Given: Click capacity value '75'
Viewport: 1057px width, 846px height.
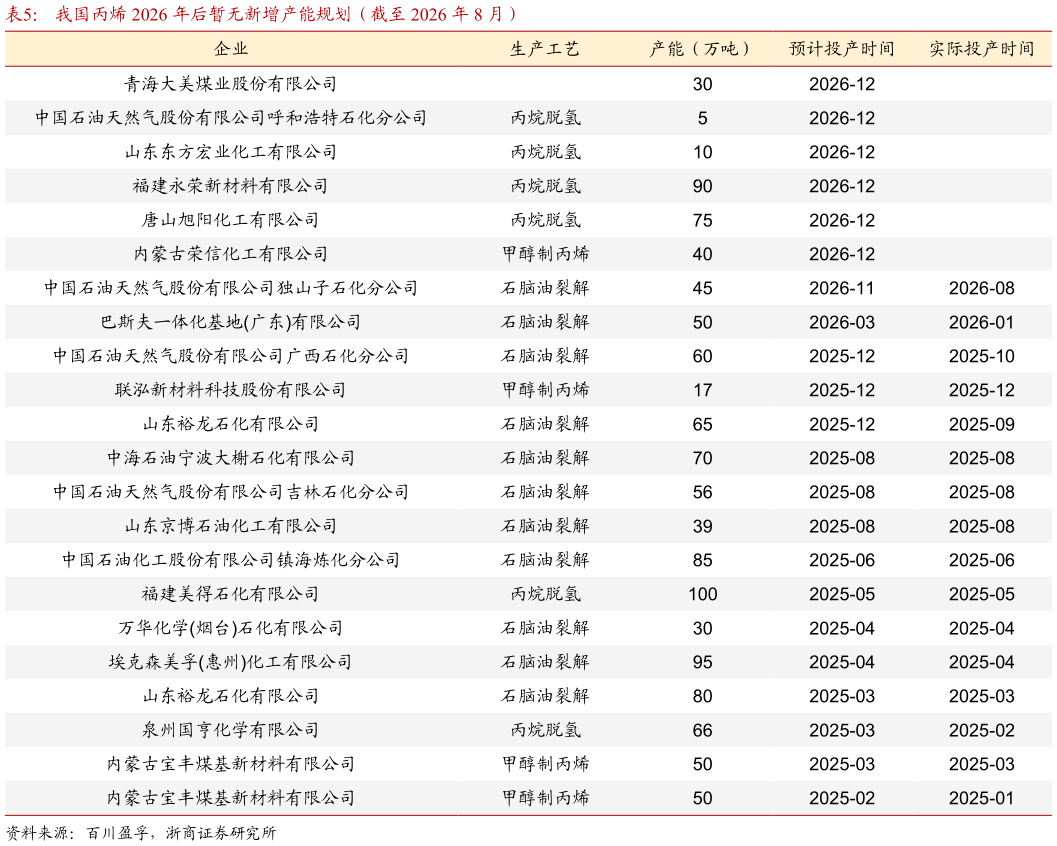Looking at the screenshot, I should [702, 220].
